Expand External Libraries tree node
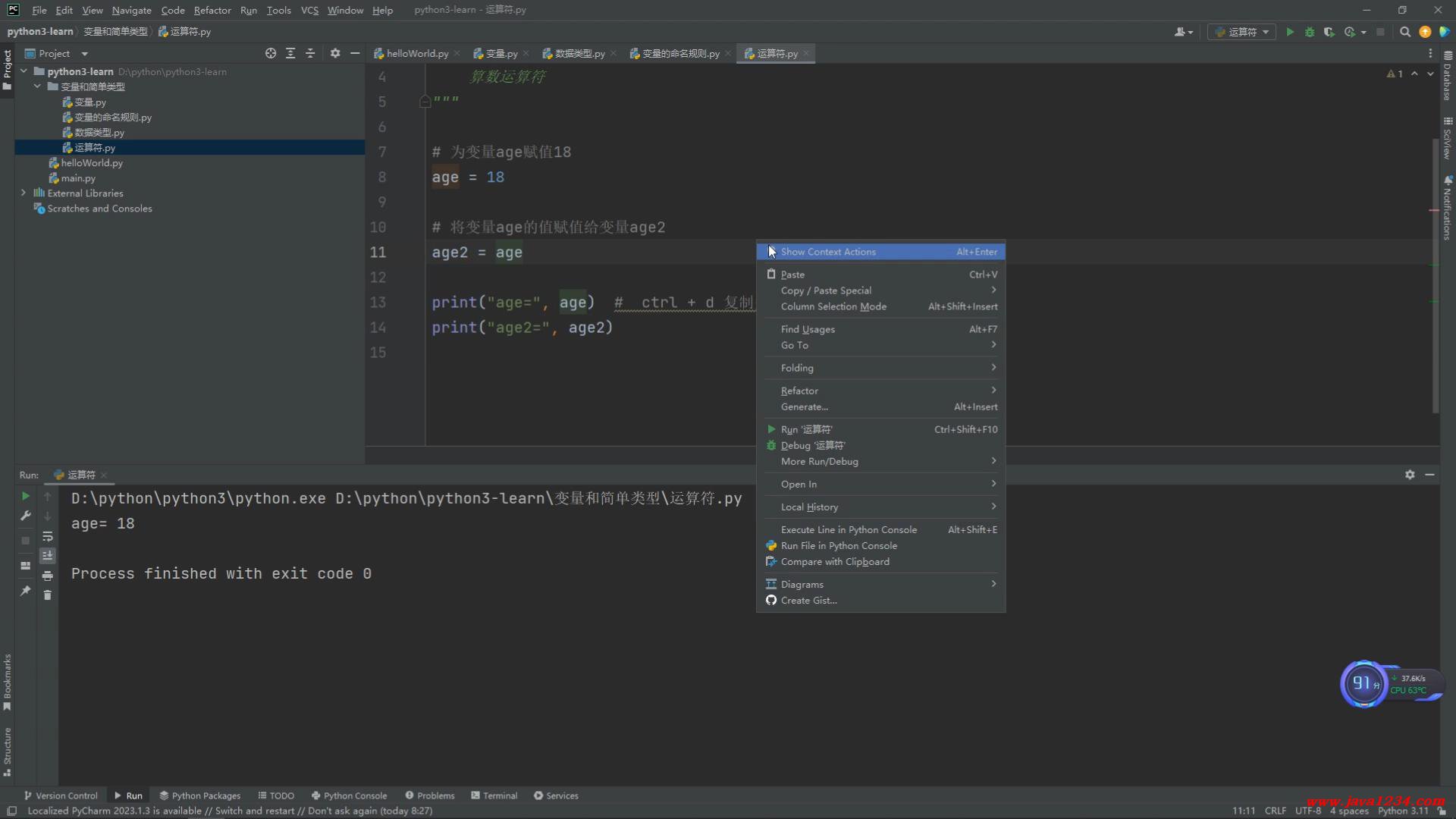Screen dimensions: 1456x819 24,193
